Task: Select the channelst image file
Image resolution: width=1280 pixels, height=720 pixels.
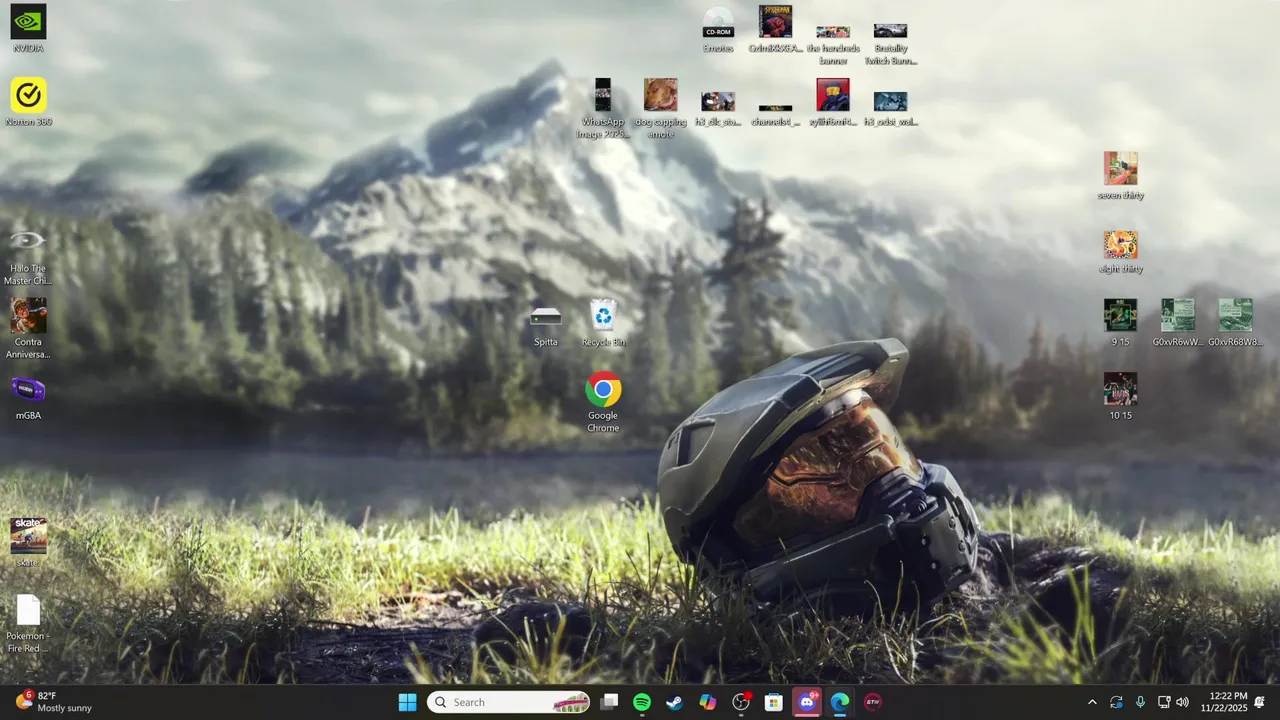Action: (775, 113)
